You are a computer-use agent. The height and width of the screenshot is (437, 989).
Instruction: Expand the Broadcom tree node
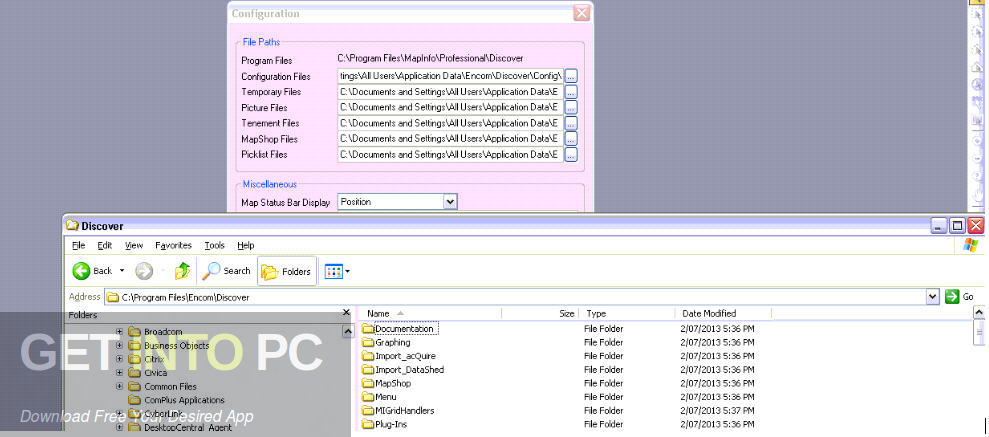coord(119,332)
